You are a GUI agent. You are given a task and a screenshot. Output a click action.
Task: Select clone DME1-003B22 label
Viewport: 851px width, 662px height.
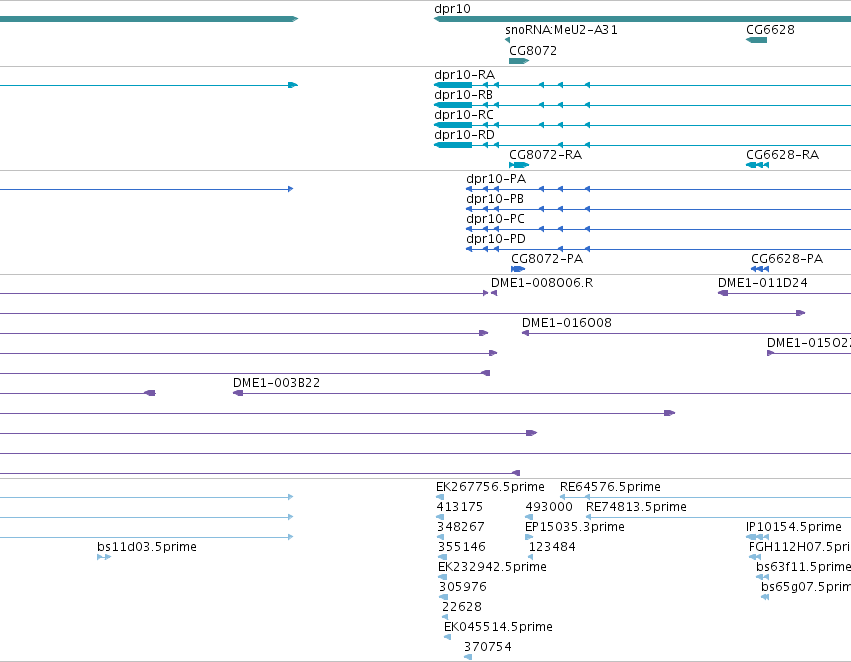[276, 383]
